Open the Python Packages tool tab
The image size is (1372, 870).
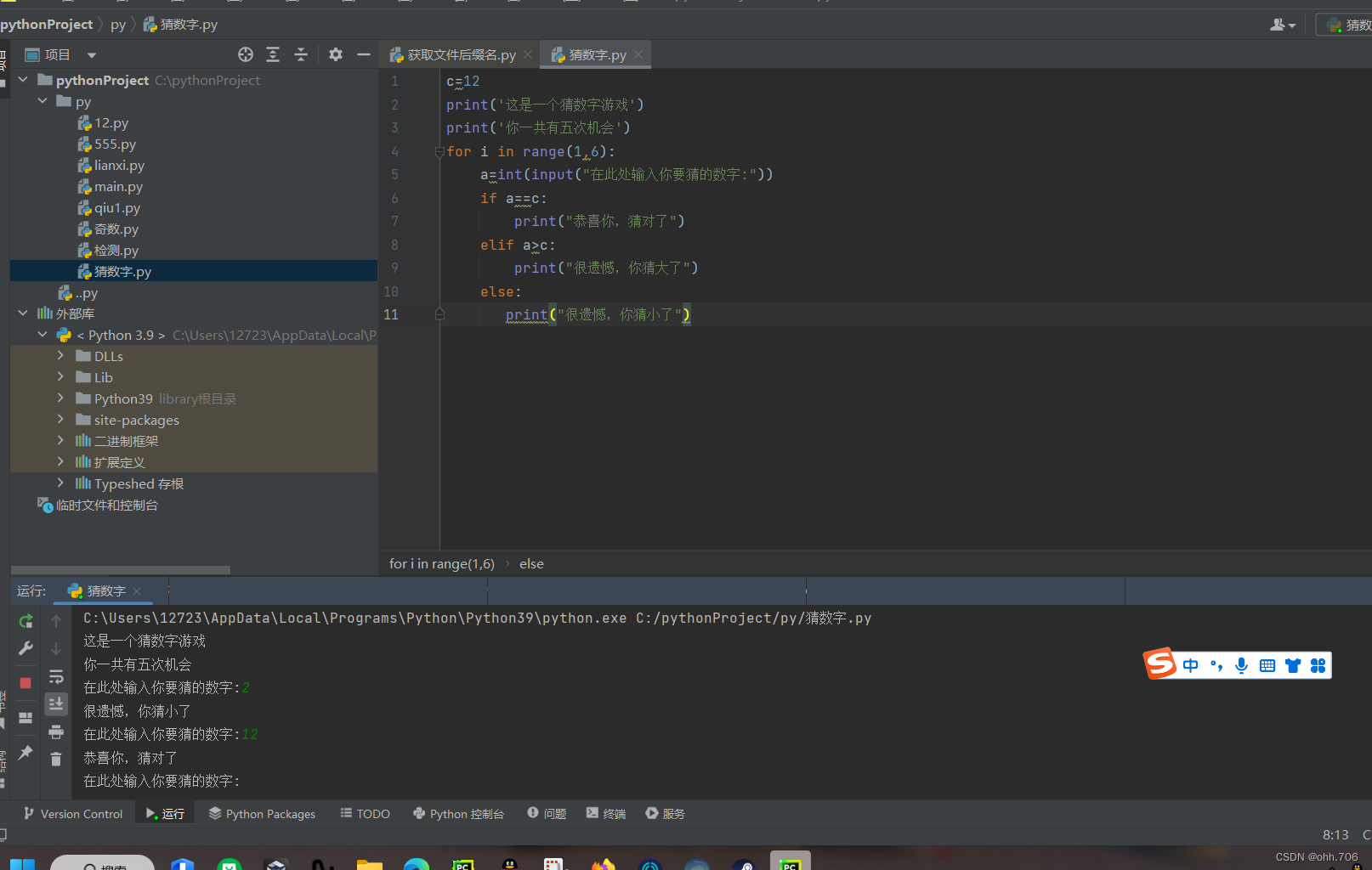[x=262, y=814]
